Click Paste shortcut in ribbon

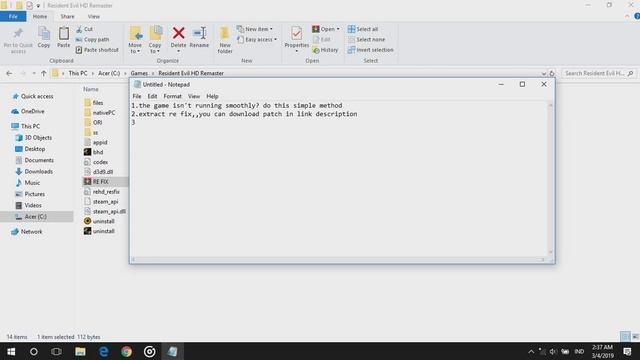97,50
